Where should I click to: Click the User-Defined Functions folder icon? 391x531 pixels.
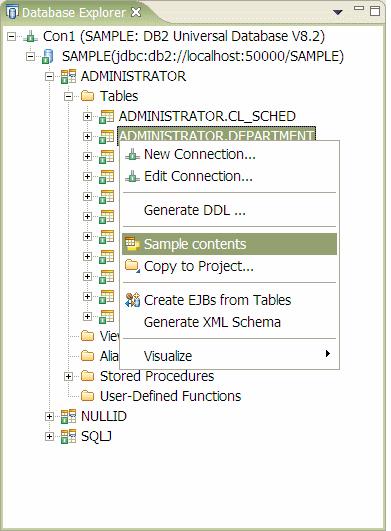click(87, 396)
